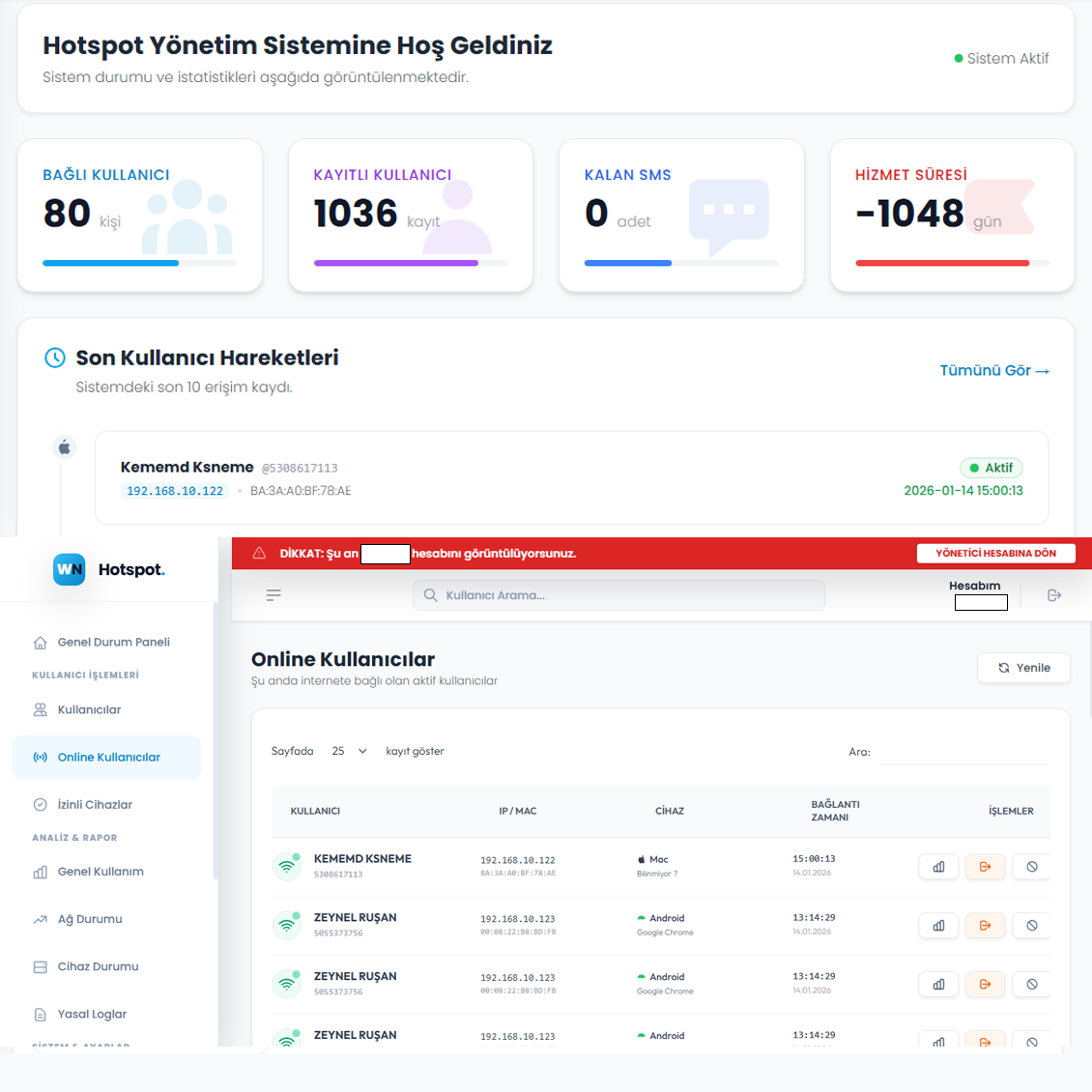Sort table by KULLANICI column header
The height and width of the screenshot is (1092, 1092).
[315, 811]
